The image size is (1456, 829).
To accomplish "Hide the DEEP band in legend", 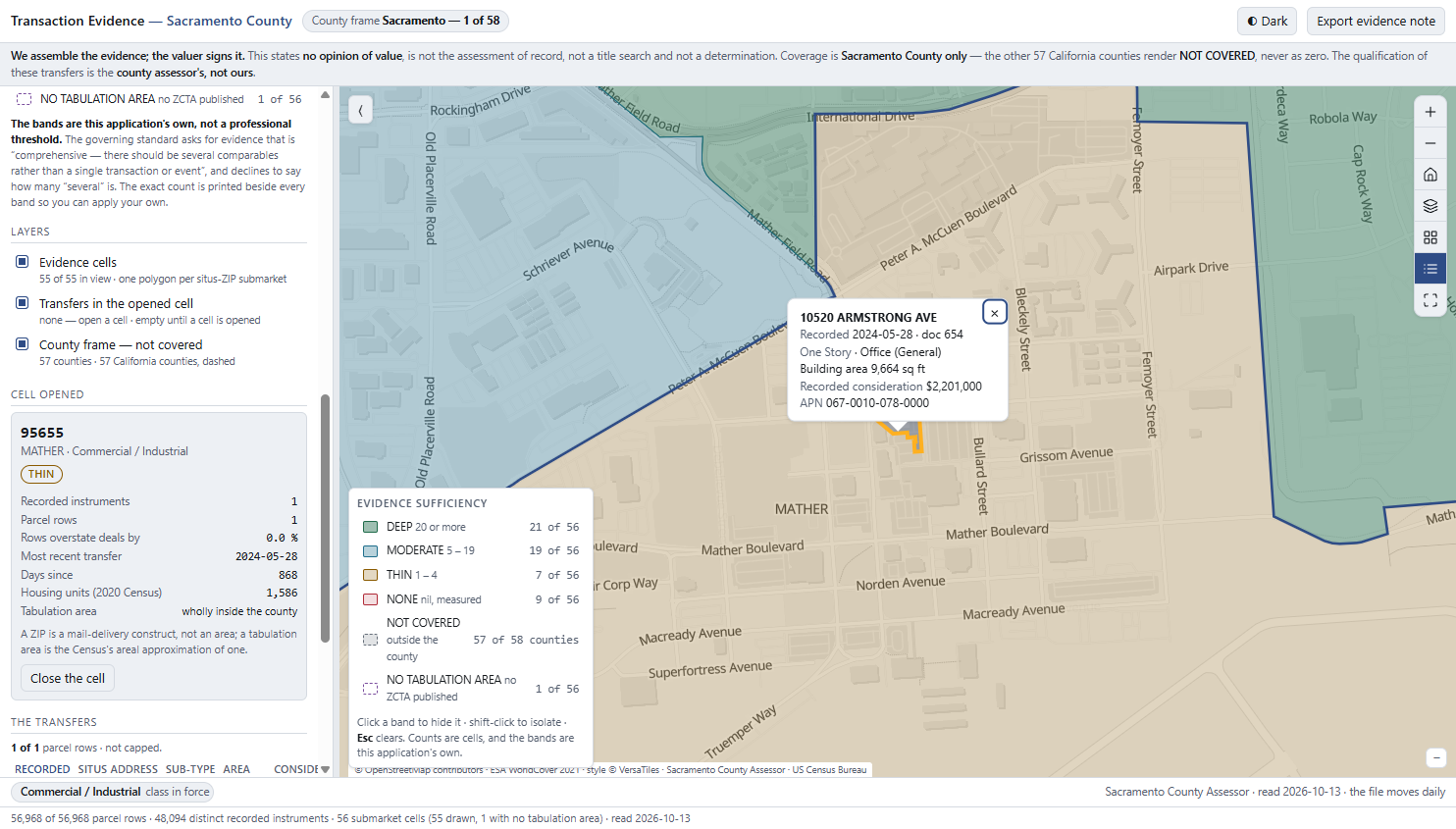I will pyautogui.click(x=471, y=527).
